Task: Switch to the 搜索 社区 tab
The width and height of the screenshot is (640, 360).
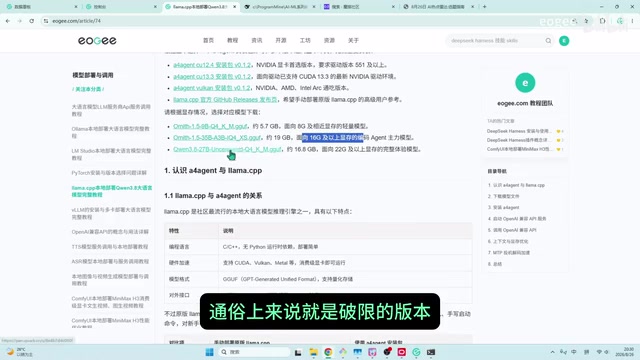Action: [x=359, y=7]
